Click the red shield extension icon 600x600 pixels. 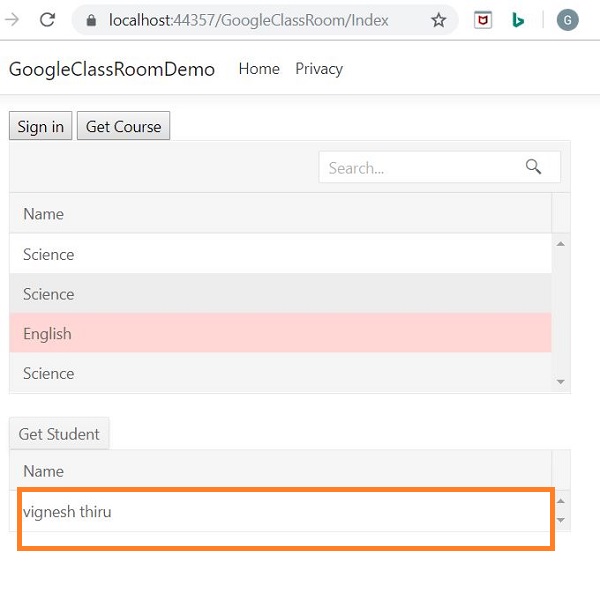coord(483,20)
